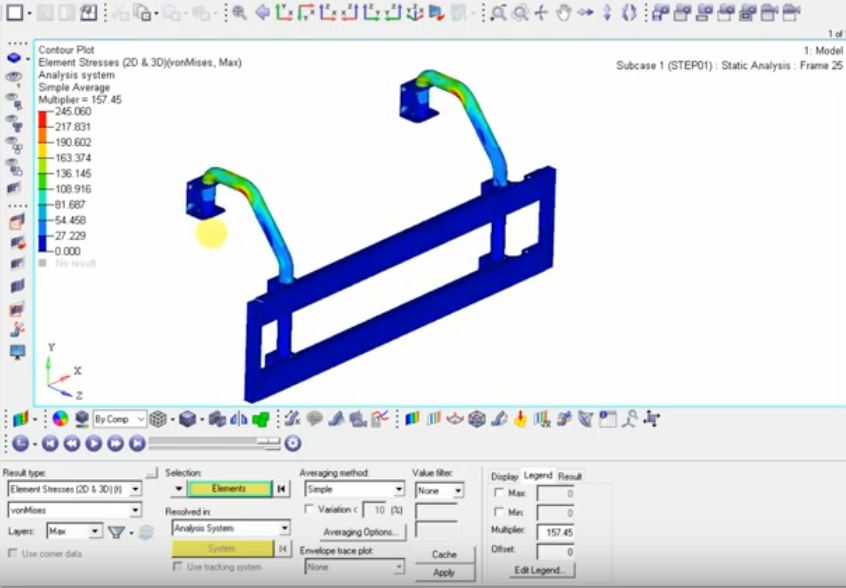Toggle the Variation checkbox
Screen dimensions: 846x588
tap(309, 509)
